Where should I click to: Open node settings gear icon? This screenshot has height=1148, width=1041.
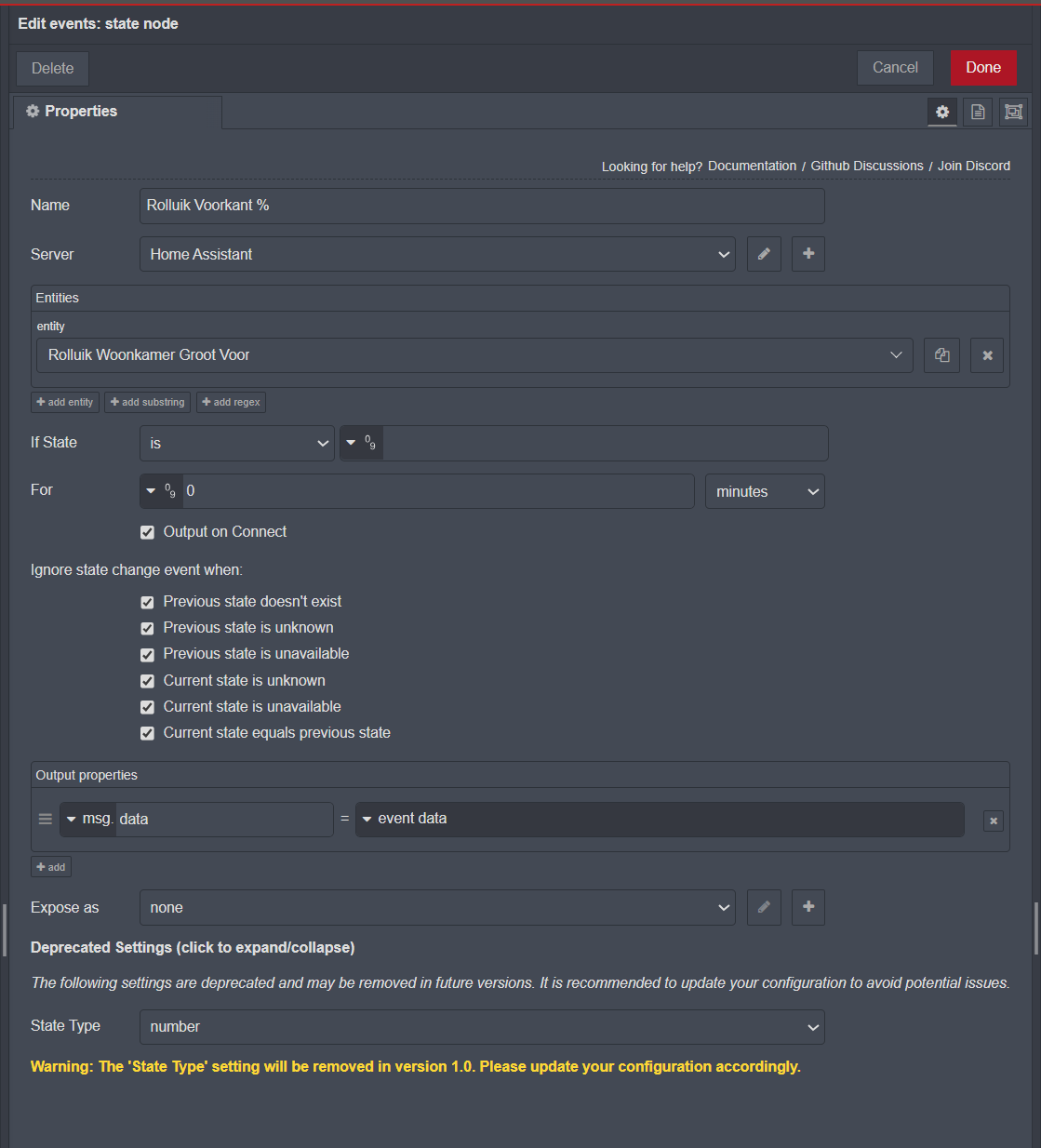point(942,112)
